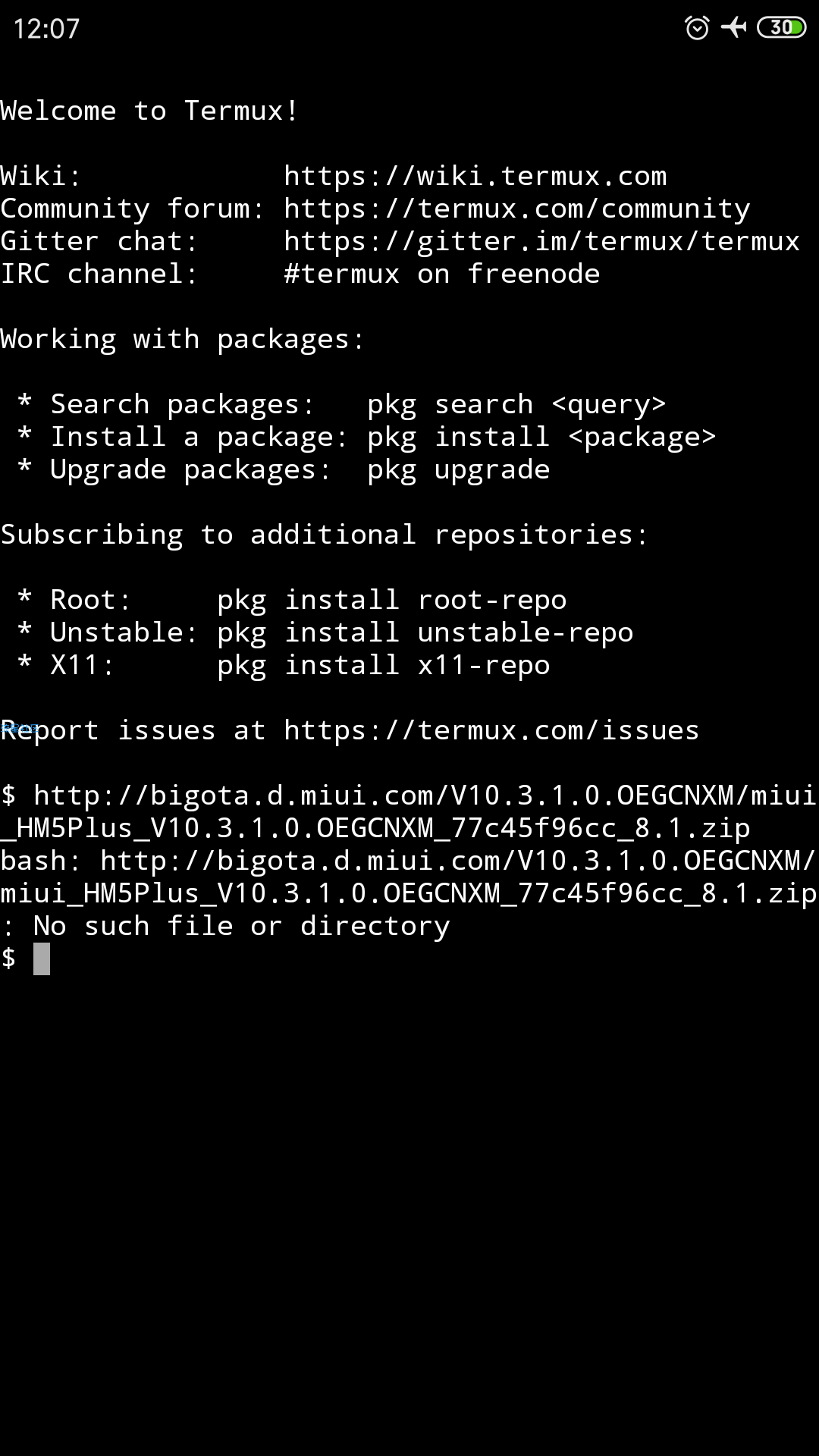The image size is (819, 1456).
Task: Tap the 'pkg install unstable-repo' command text
Action: (425, 633)
